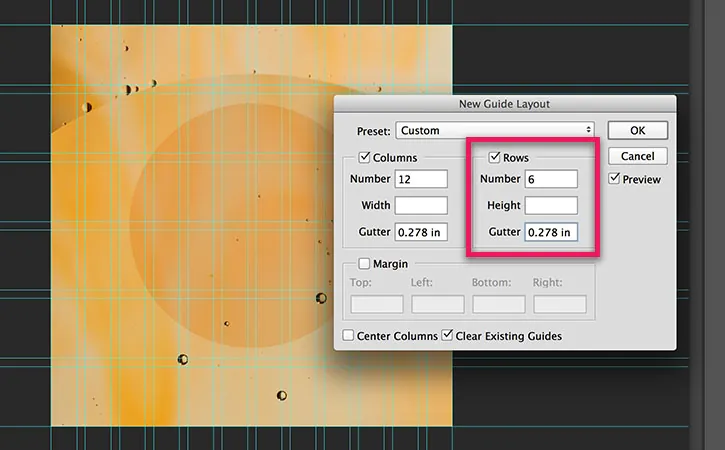Open the Preset dropdown showing Custom
Image resolution: width=725 pixels, height=450 pixels.
[495, 130]
